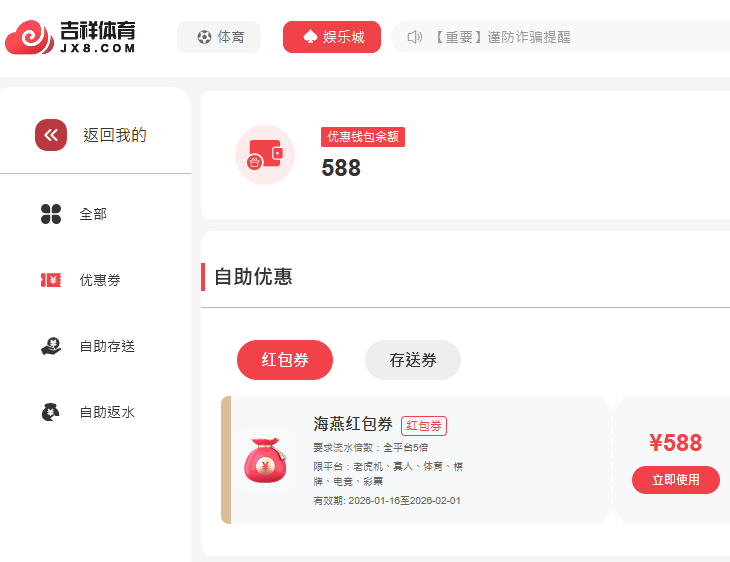Click the 自助返水 money bag icon

[51, 412]
